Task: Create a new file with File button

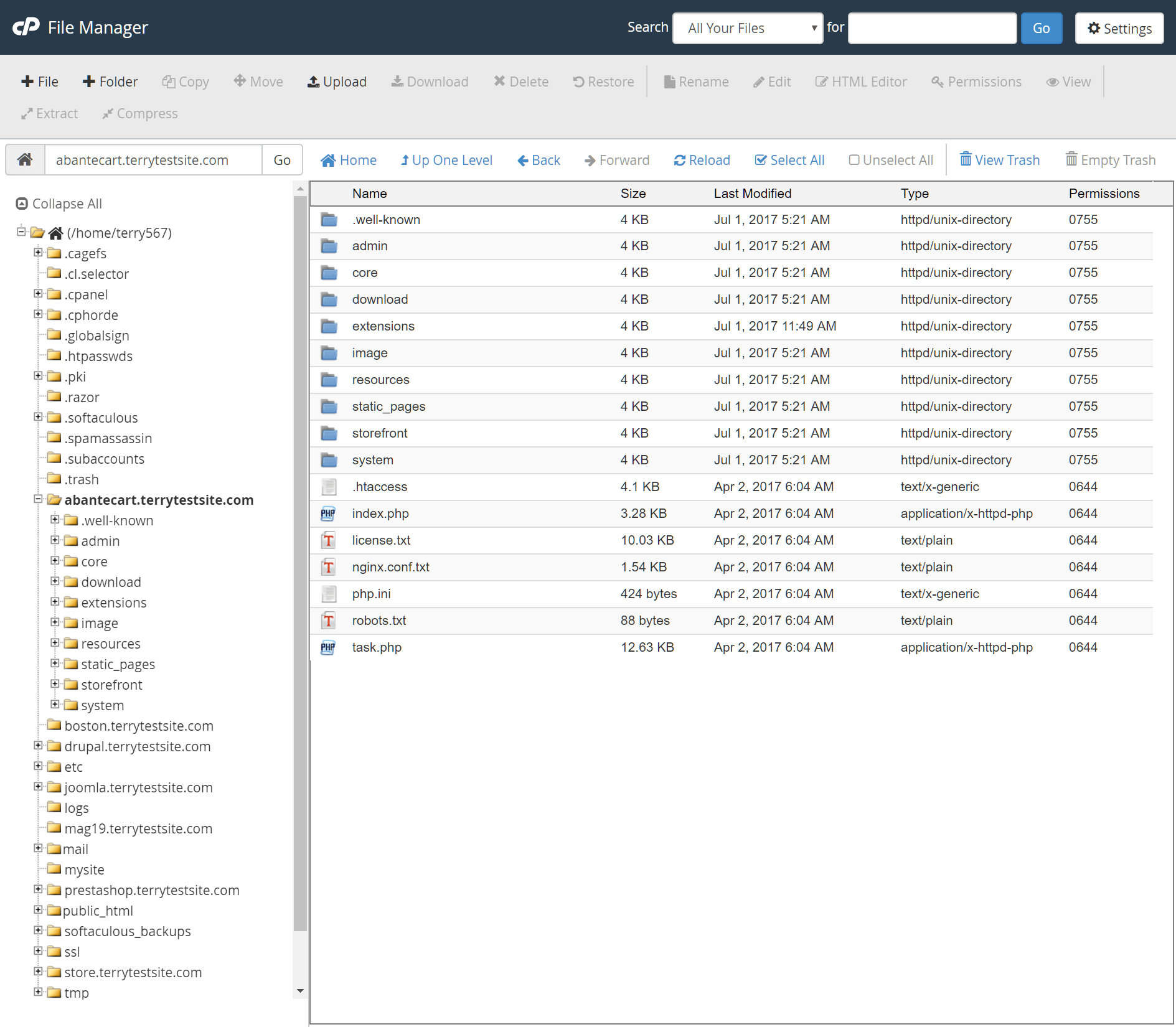Action: point(40,82)
